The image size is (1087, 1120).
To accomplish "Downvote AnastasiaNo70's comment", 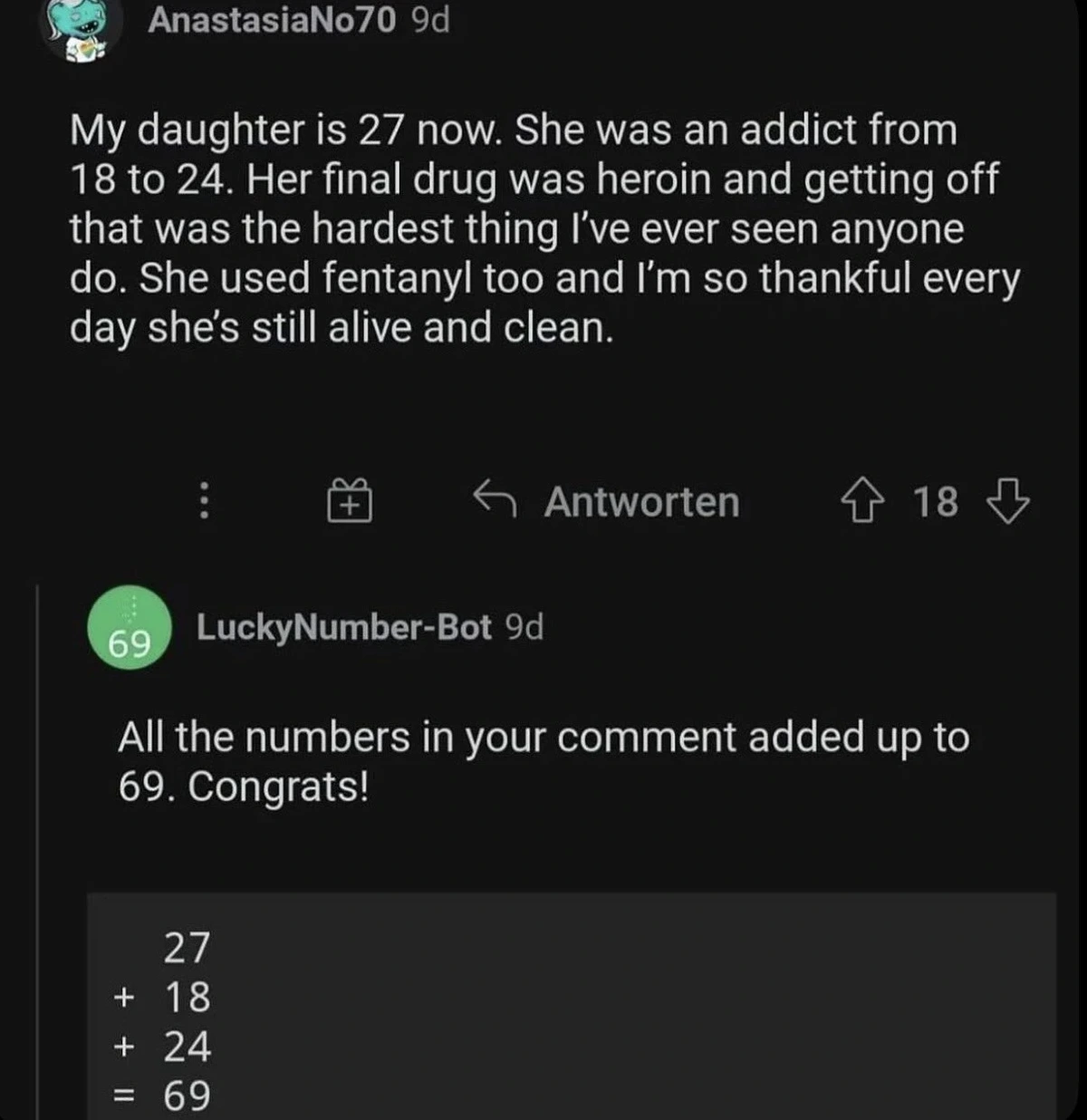I will (x=1007, y=501).
